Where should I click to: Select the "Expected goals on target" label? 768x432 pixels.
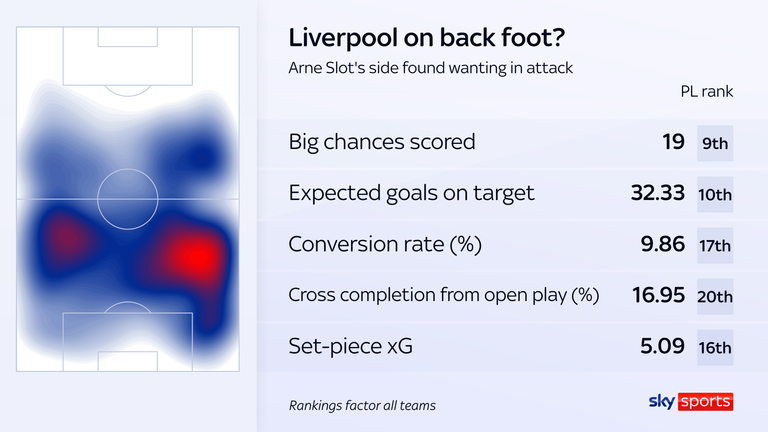[x=412, y=193]
